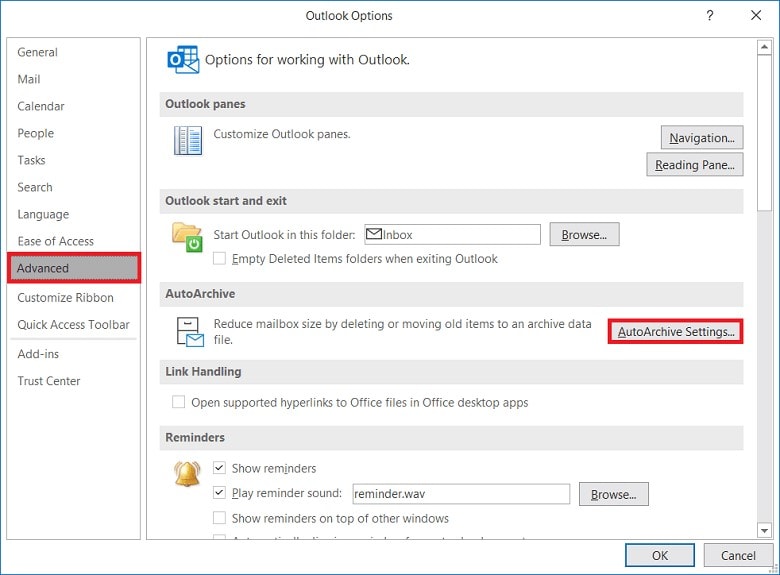This screenshot has height=575, width=780.
Task: Uncheck the Show reminders checkbox
Action: coord(220,468)
